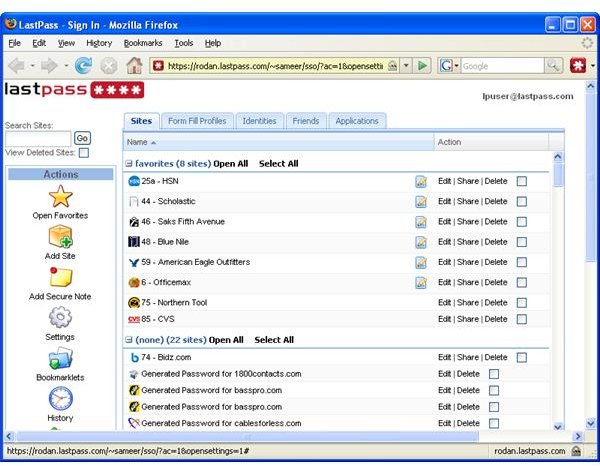Viewport: 600px width, 466px height.
Task: Click the page vertical scrollbar down arrow
Action: click(590, 423)
